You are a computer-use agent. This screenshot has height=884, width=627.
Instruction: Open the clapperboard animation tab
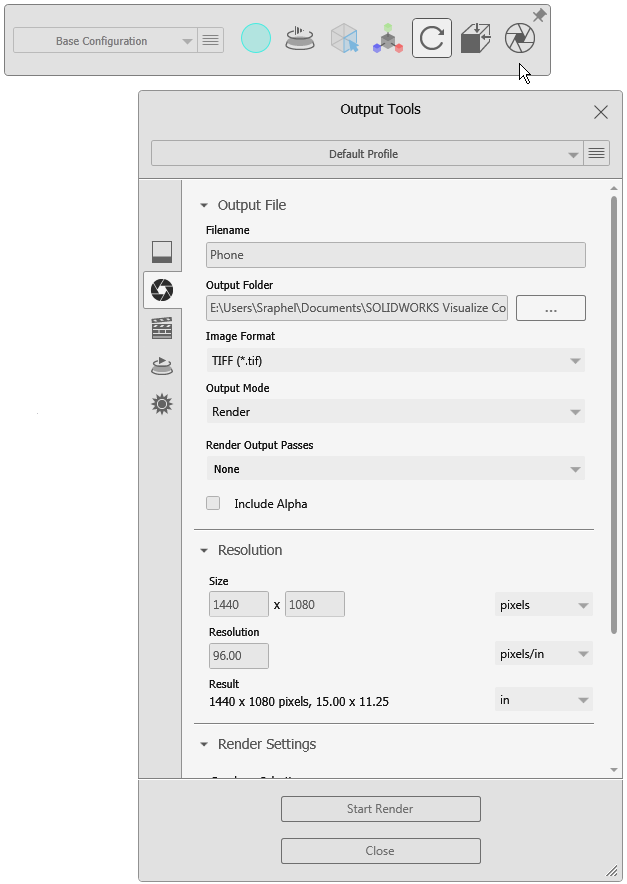pyautogui.click(x=161, y=328)
